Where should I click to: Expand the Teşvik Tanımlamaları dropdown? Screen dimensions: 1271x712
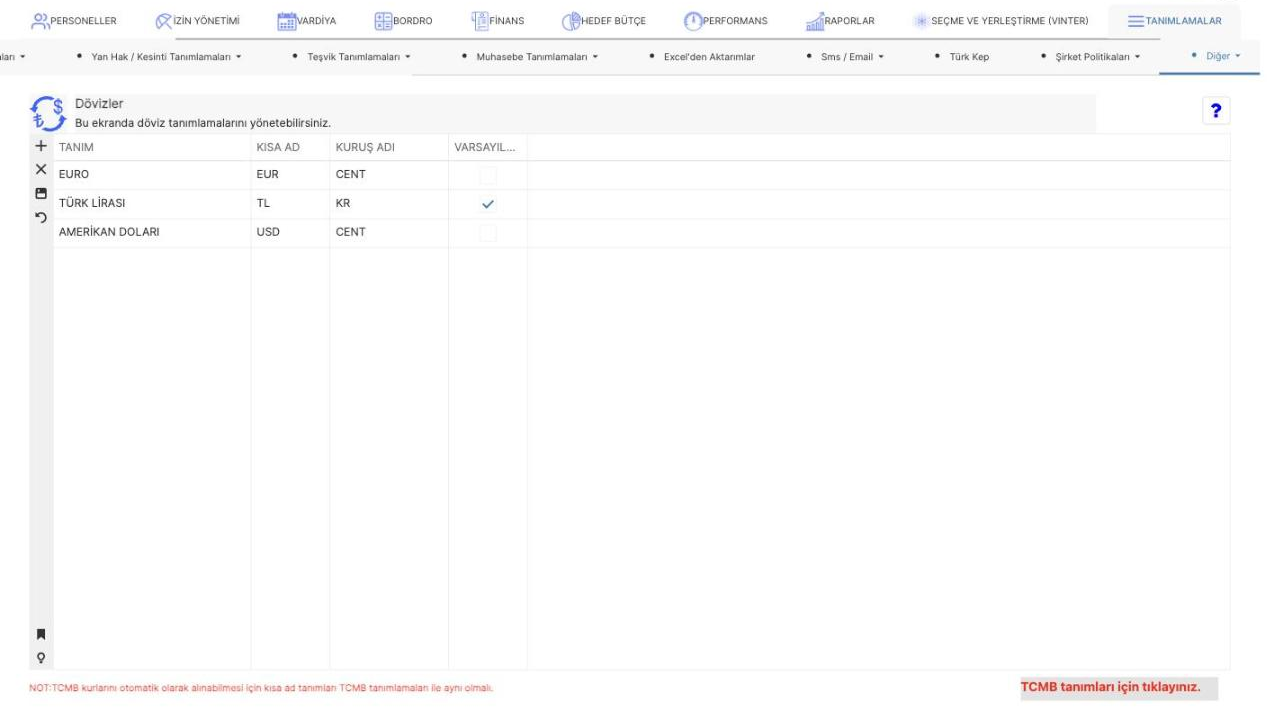point(354,56)
